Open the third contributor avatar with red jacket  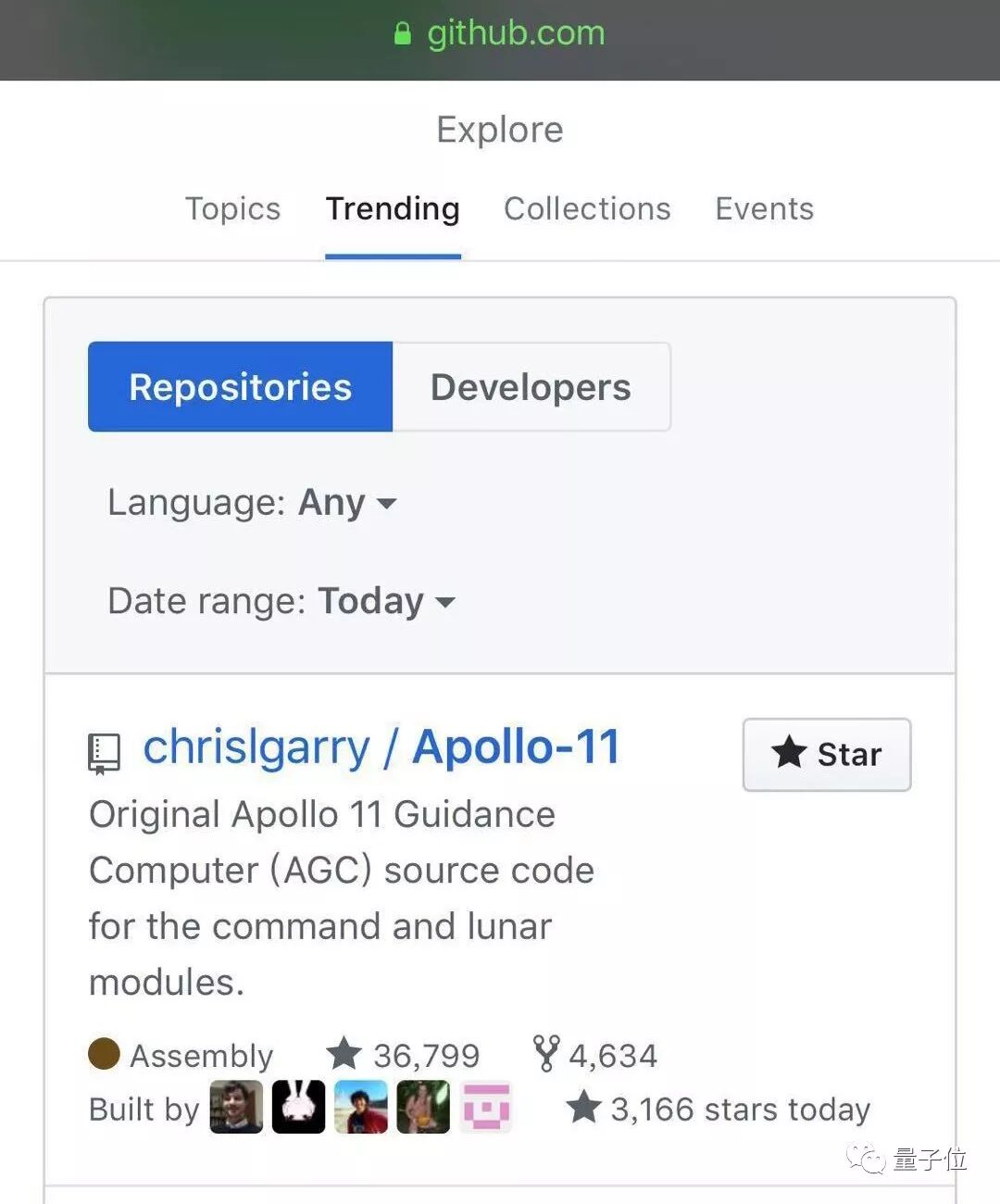click(x=361, y=1107)
